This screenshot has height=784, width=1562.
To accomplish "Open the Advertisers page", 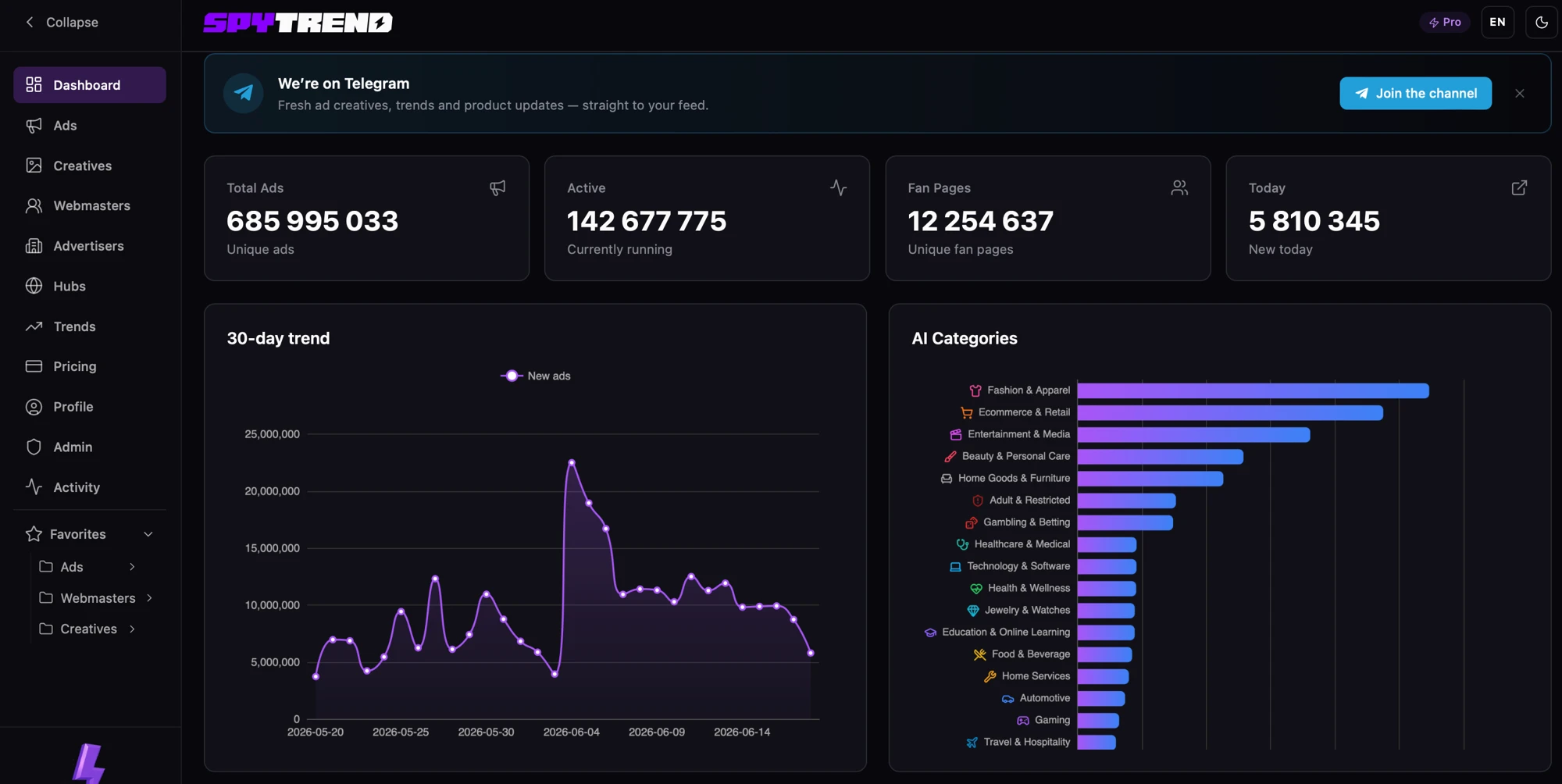I will tap(90, 246).
